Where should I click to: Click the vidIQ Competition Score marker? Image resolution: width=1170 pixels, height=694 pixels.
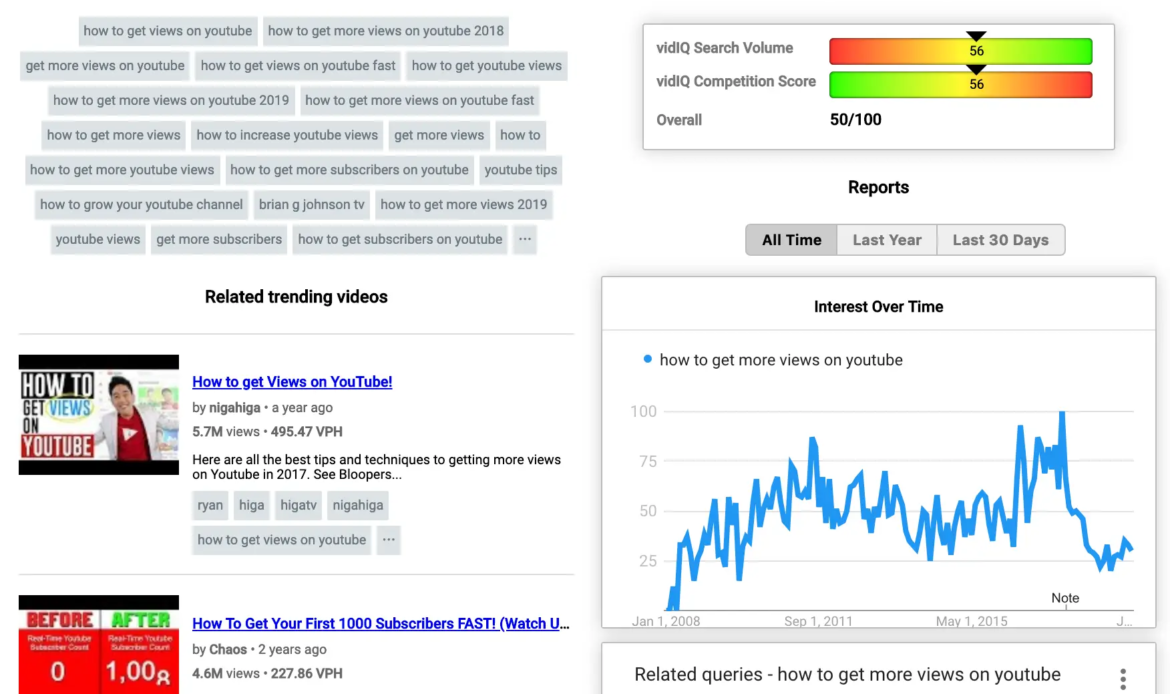976,69
